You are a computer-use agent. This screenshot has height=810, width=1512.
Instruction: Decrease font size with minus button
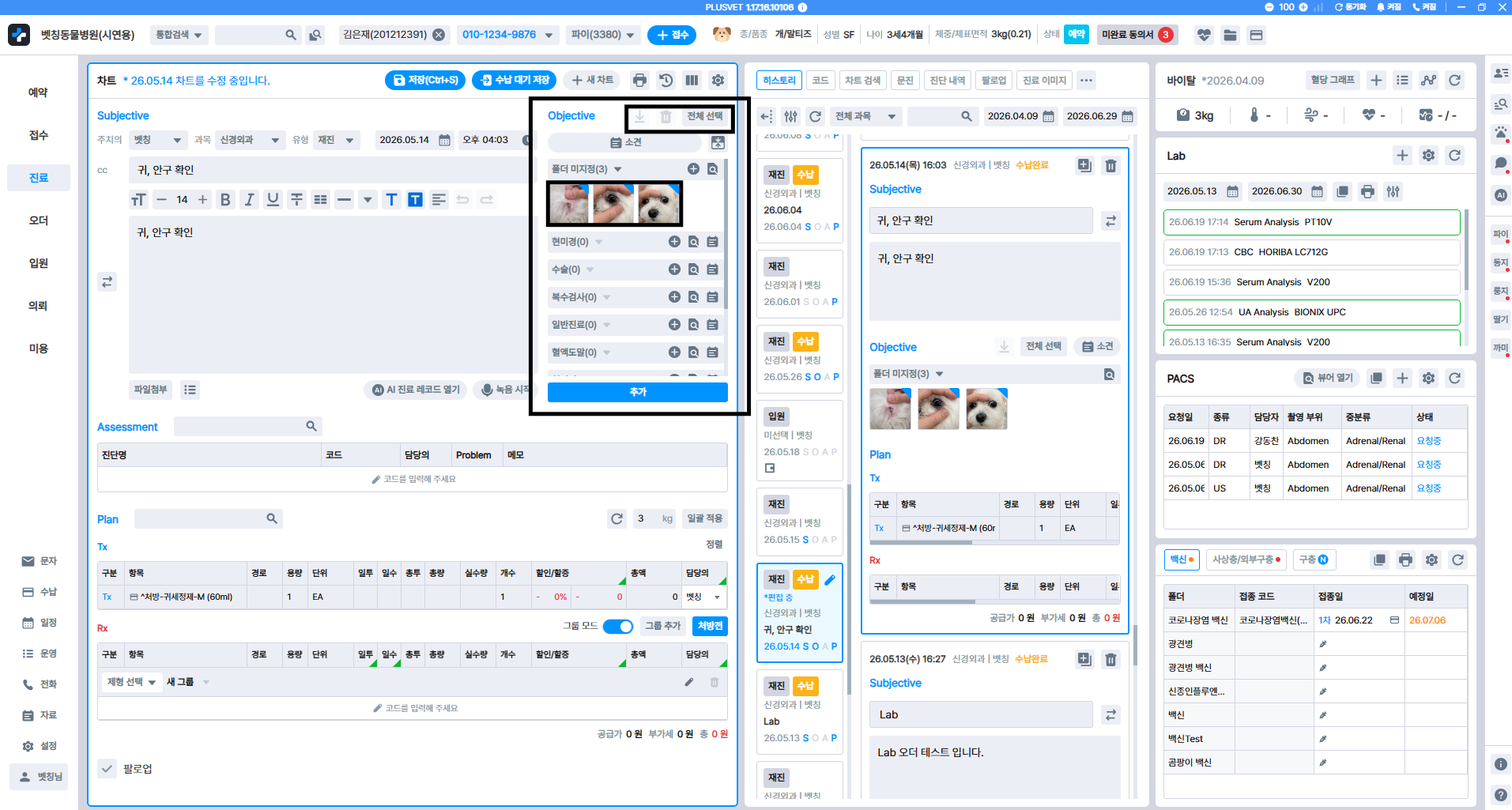pyautogui.click(x=161, y=199)
